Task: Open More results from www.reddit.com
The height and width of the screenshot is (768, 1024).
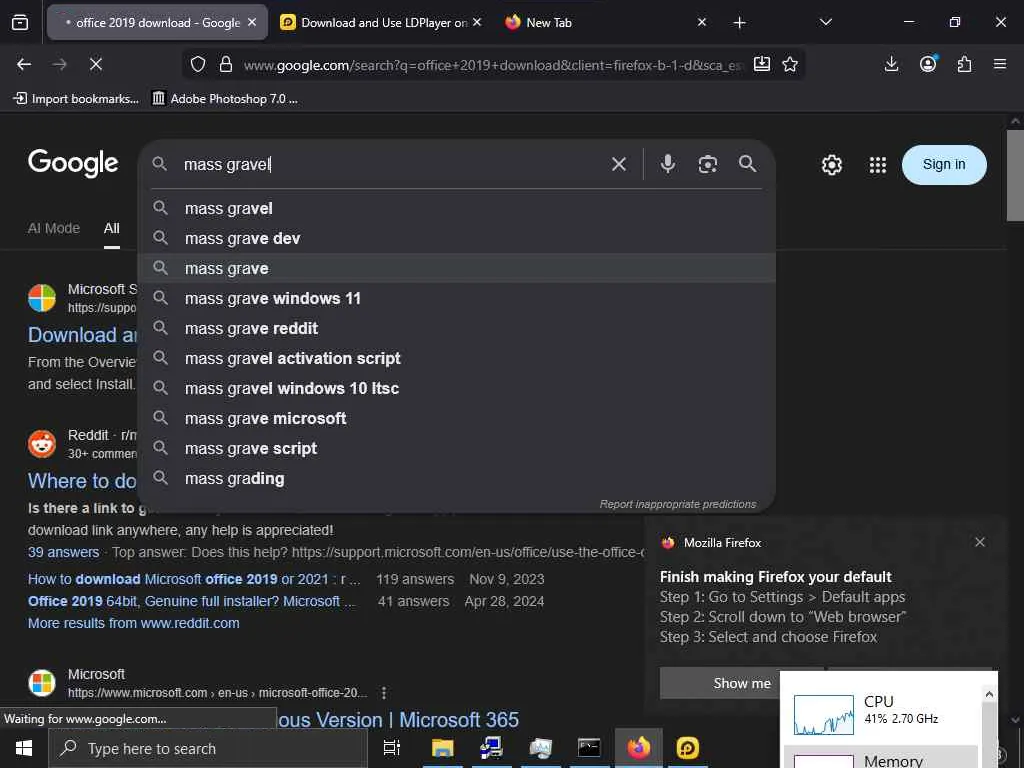Action: click(x=133, y=623)
